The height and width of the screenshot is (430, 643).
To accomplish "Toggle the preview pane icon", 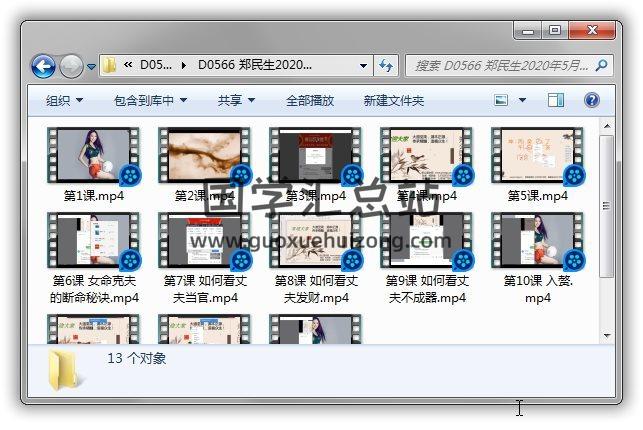I will (556, 101).
